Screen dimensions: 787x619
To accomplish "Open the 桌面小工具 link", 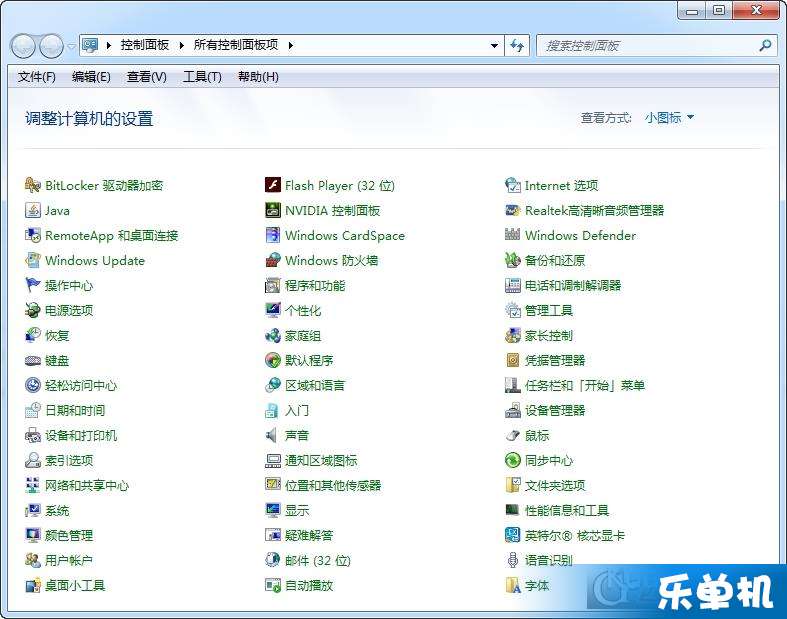I will pos(75,585).
